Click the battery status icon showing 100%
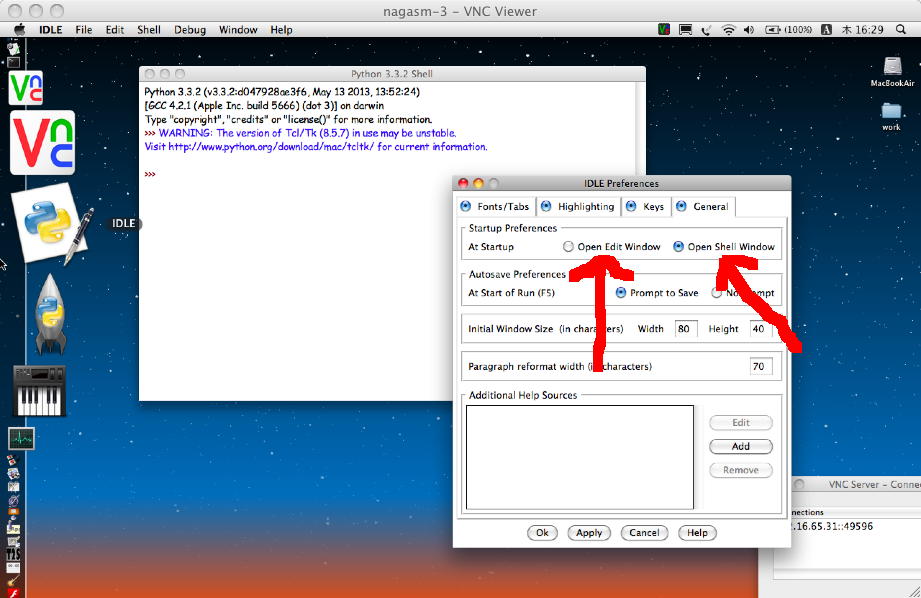This screenshot has width=921, height=598. tap(788, 29)
